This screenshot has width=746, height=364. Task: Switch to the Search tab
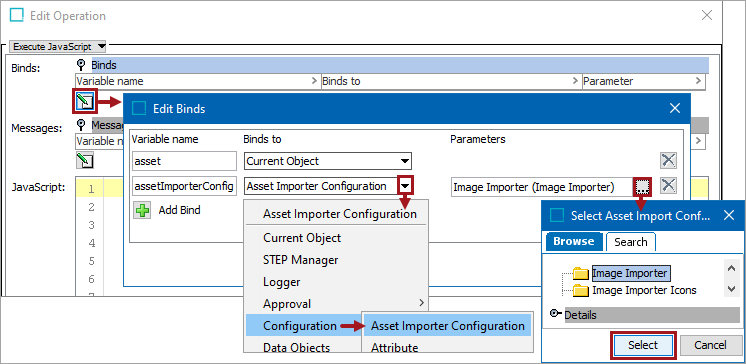coord(630,242)
